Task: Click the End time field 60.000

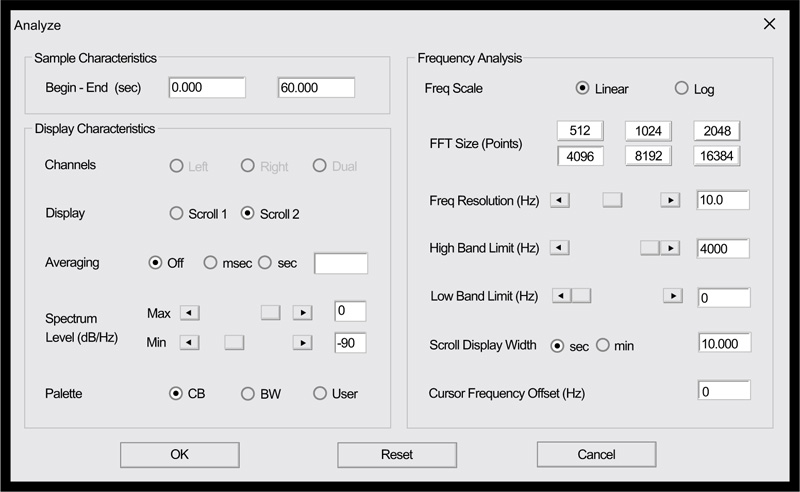Action: click(316, 87)
